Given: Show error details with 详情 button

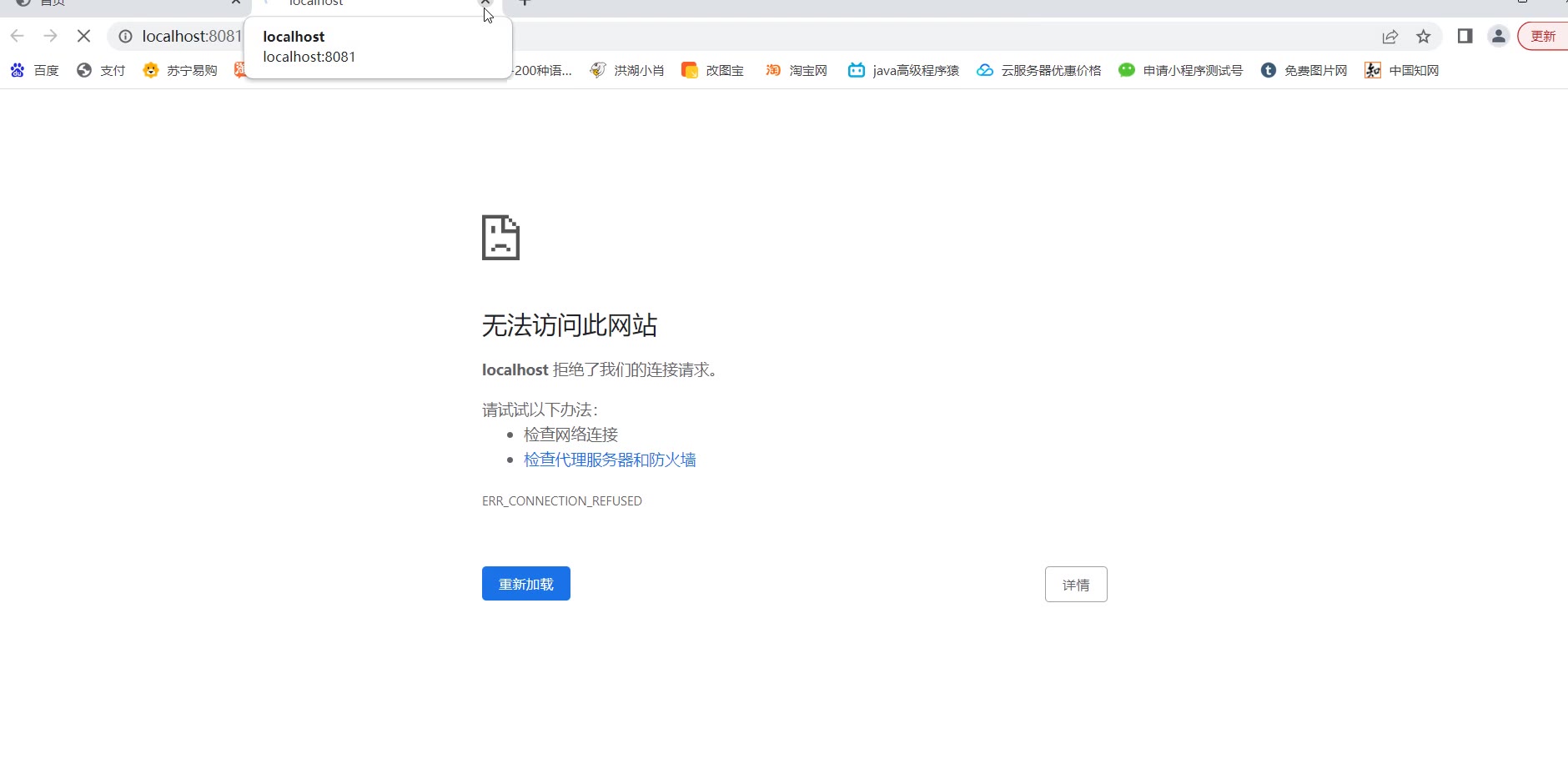Looking at the screenshot, I should click(1076, 585).
